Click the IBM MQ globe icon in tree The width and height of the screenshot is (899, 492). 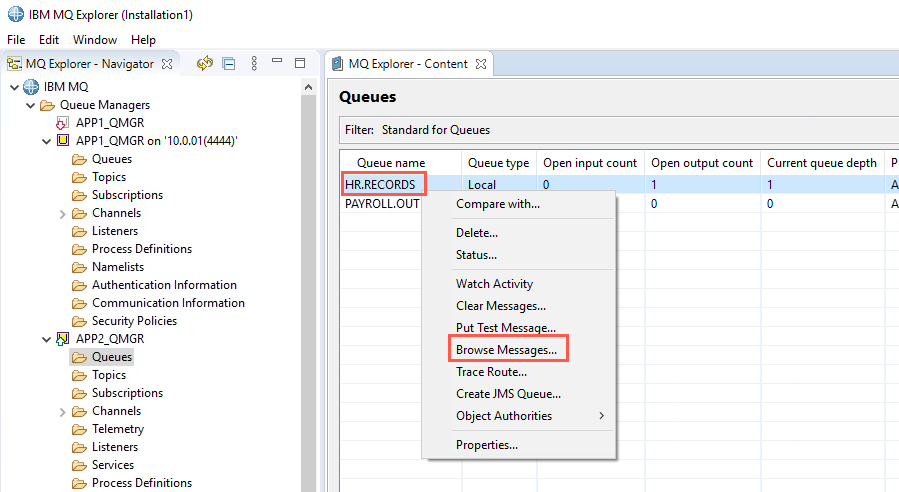(31, 87)
